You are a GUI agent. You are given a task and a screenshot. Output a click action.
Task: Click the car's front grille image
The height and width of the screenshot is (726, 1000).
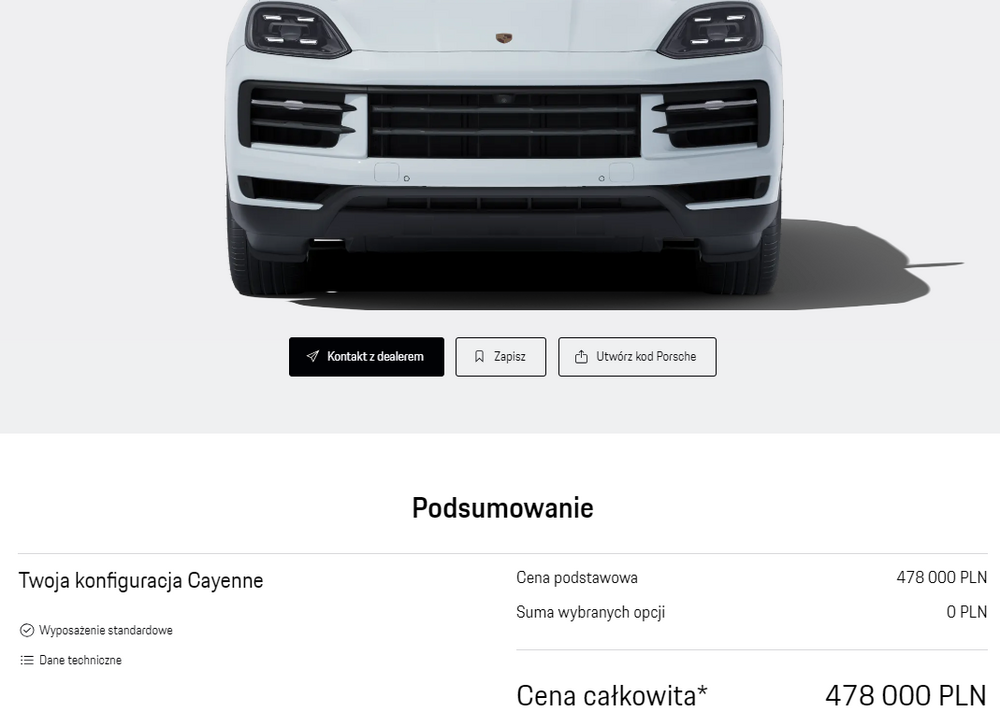pos(504,124)
